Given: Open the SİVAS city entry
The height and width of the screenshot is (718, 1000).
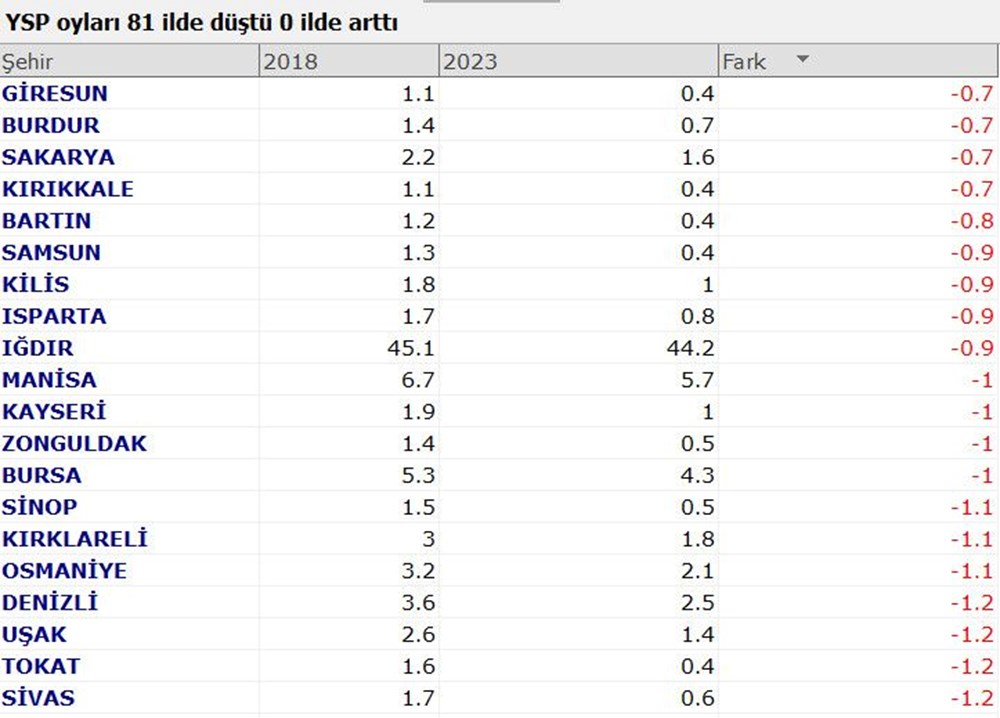Looking at the screenshot, I should [38, 698].
